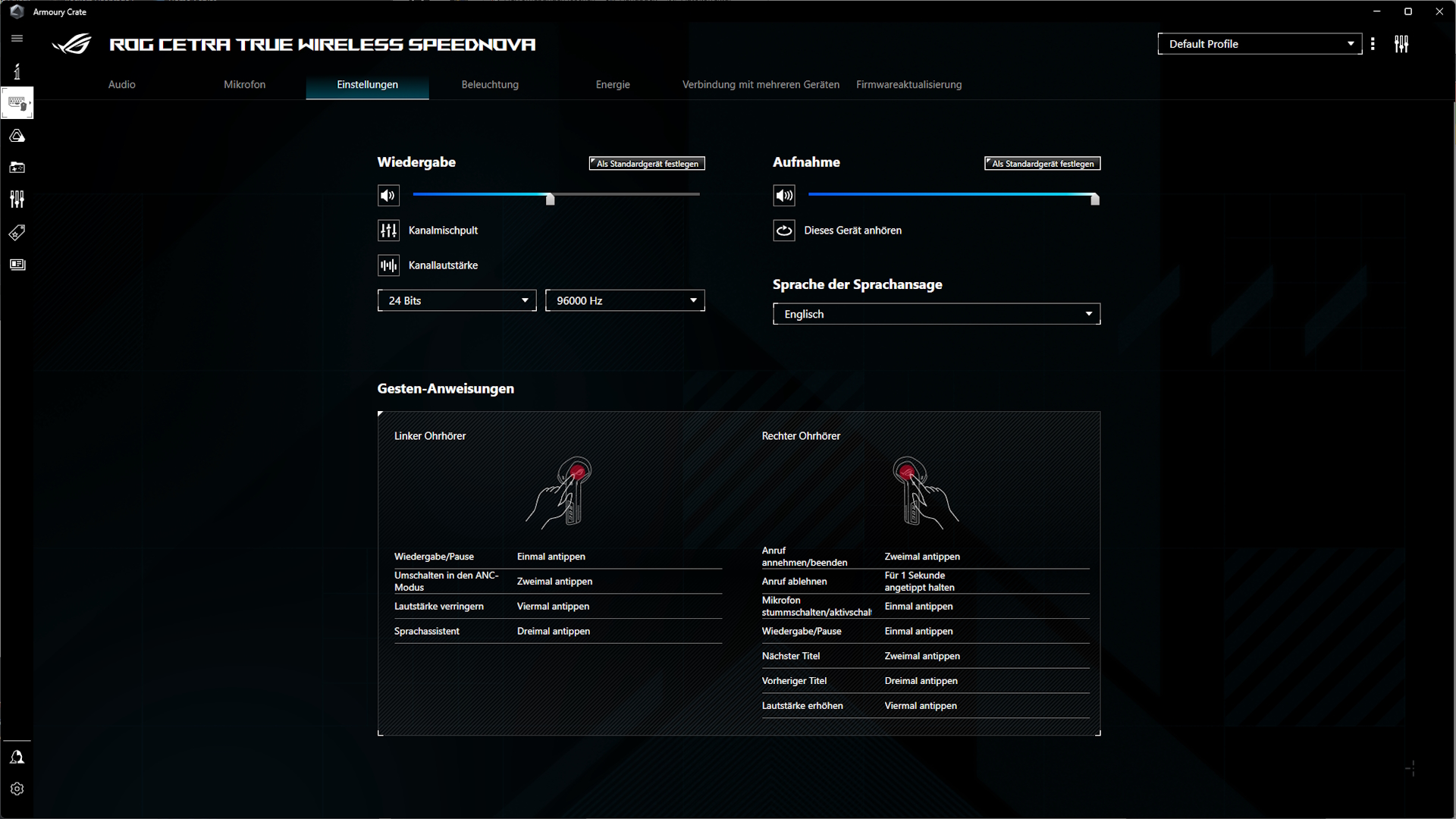The image size is (1456, 819).
Task: Open the hamburger menu top left
Action: point(17,38)
